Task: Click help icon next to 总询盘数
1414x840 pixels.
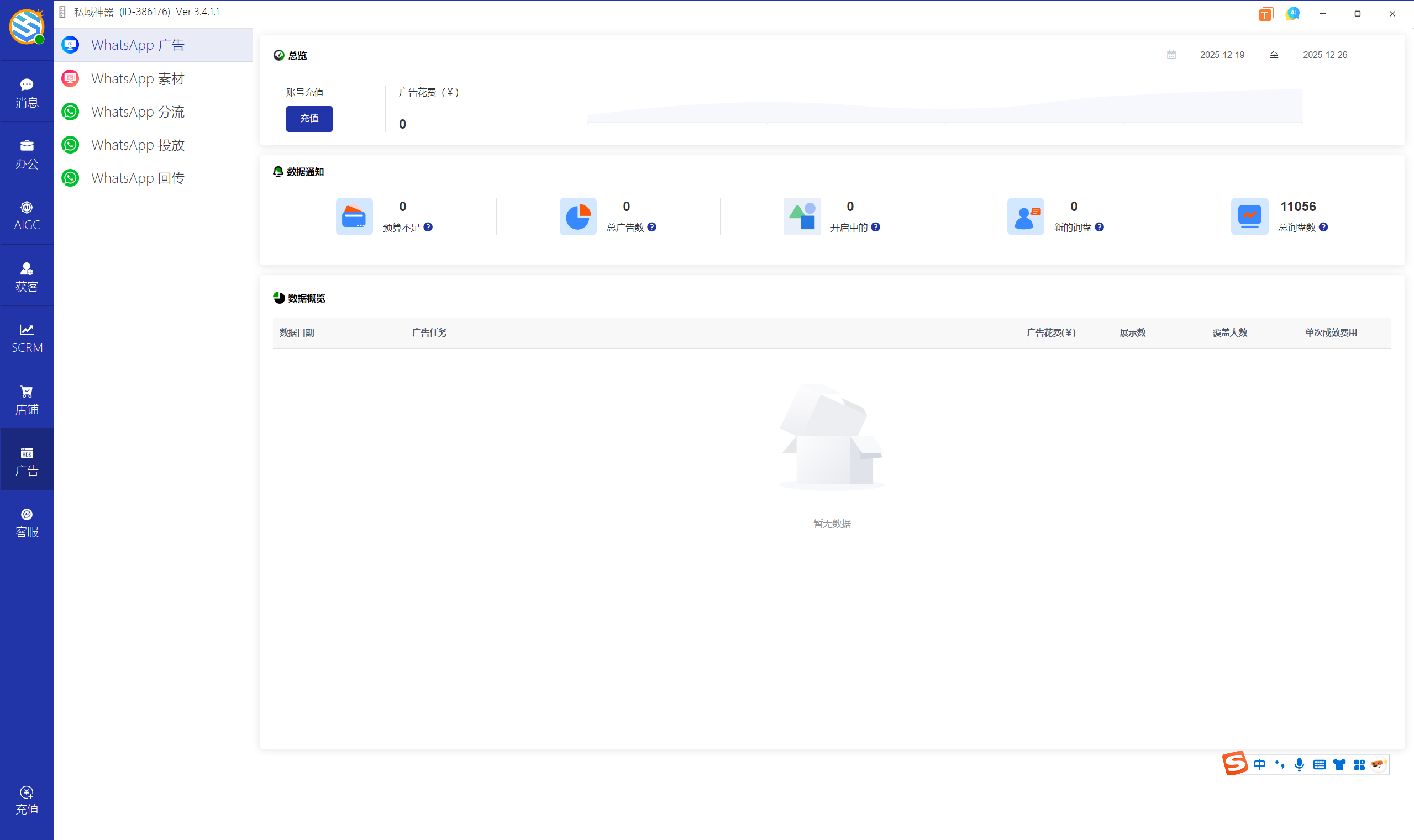Action: pyautogui.click(x=1323, y=227)
